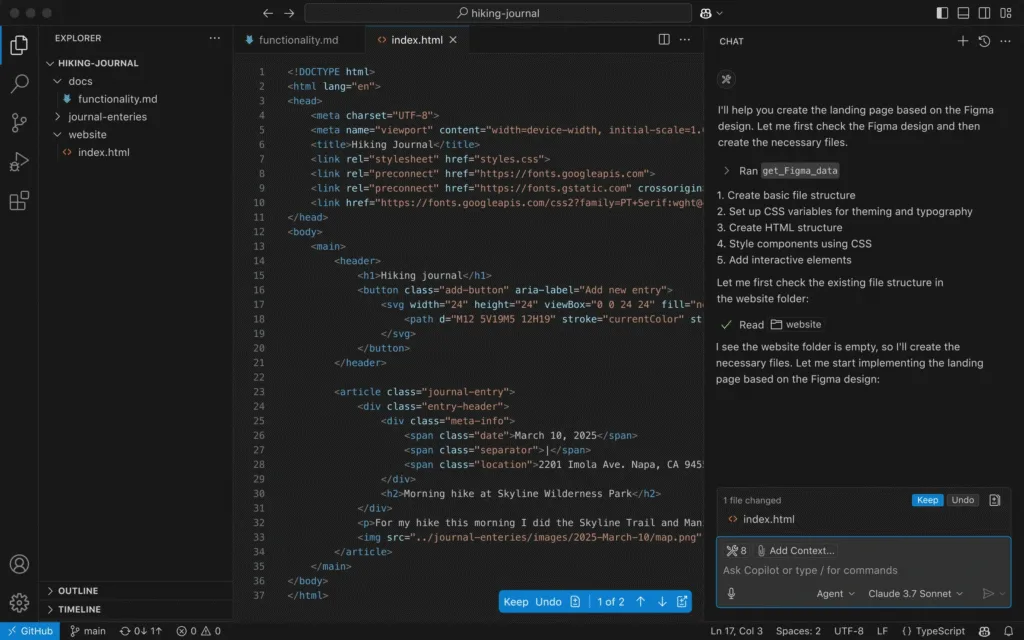Change indentation via Spaces: 2
The height and width of the screenshot is (640, 1024).
798,631
